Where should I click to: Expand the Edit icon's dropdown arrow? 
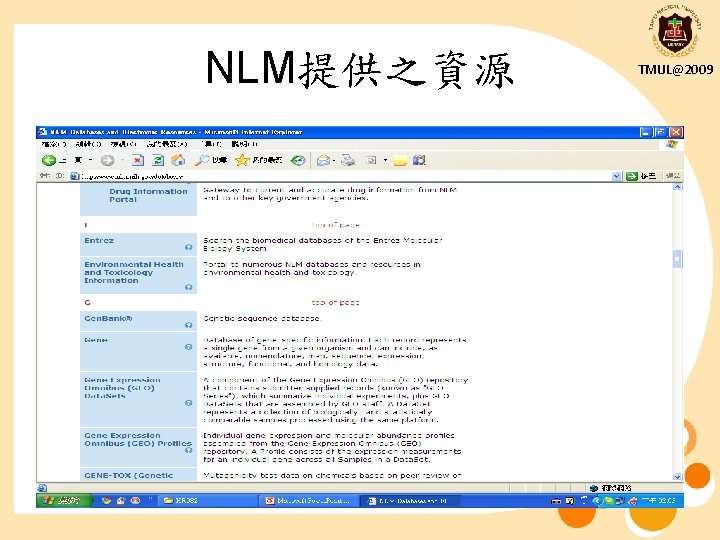click(x=385, y=160)
